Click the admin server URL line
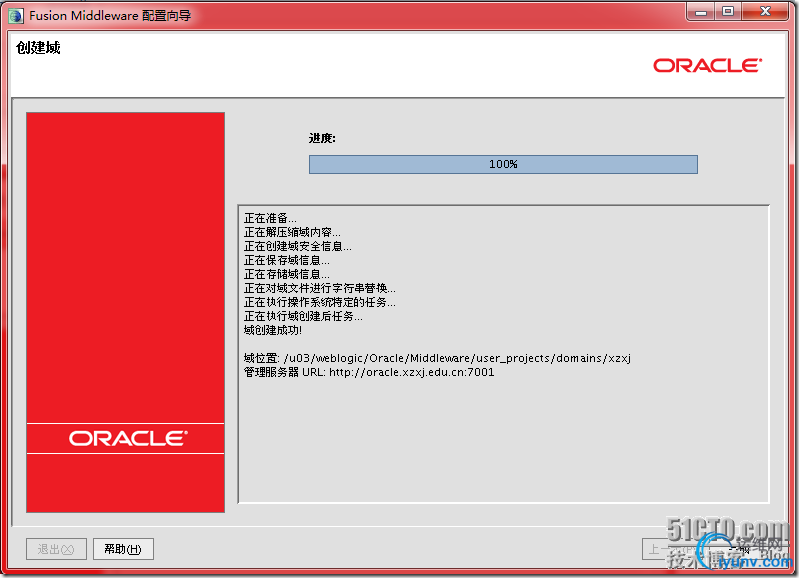The width and height of the screenshot is (799, 578). click(369, 372)
